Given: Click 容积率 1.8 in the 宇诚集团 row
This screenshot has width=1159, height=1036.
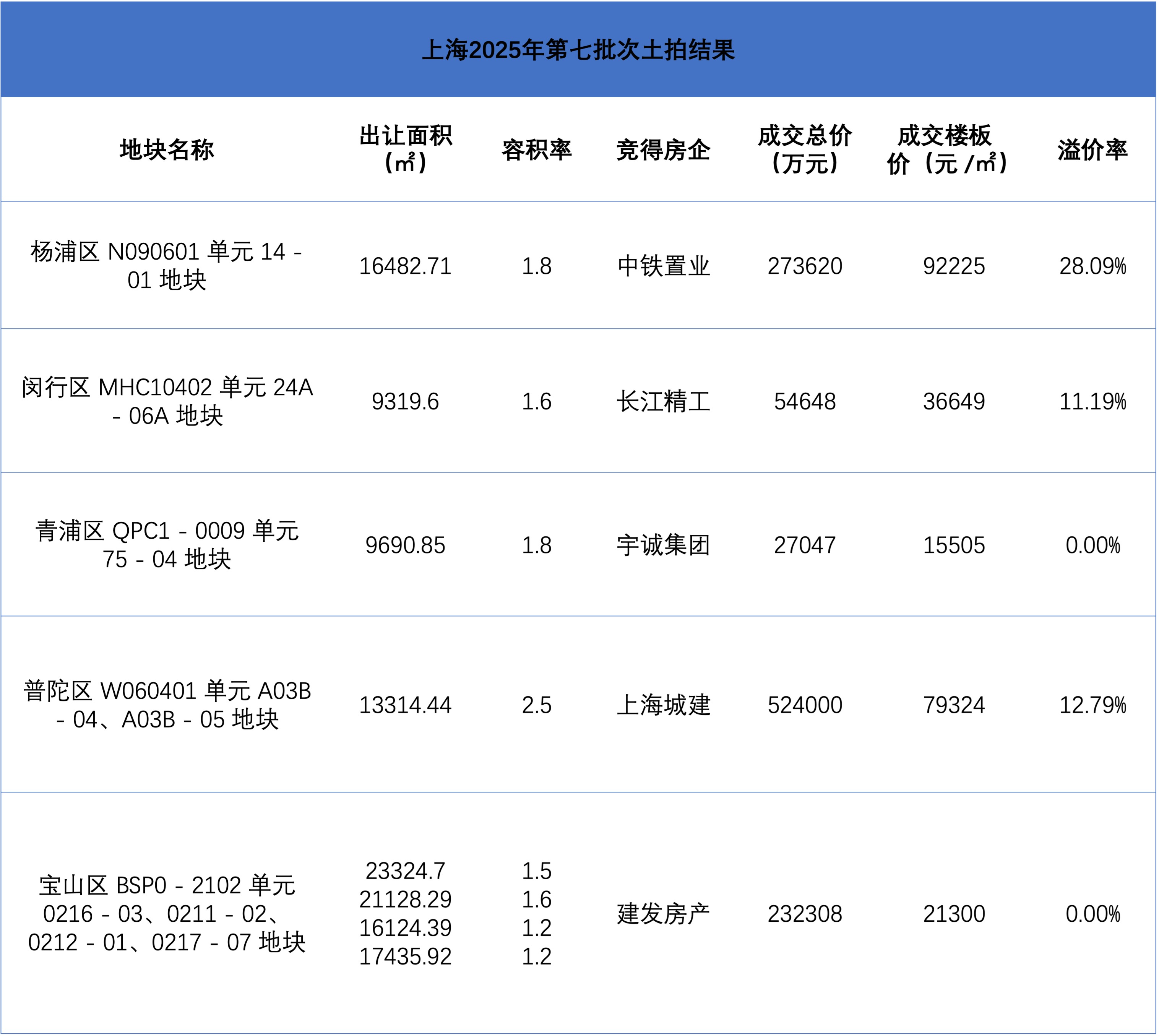Looking at the screenshot, I should click(x=537, y=545).
